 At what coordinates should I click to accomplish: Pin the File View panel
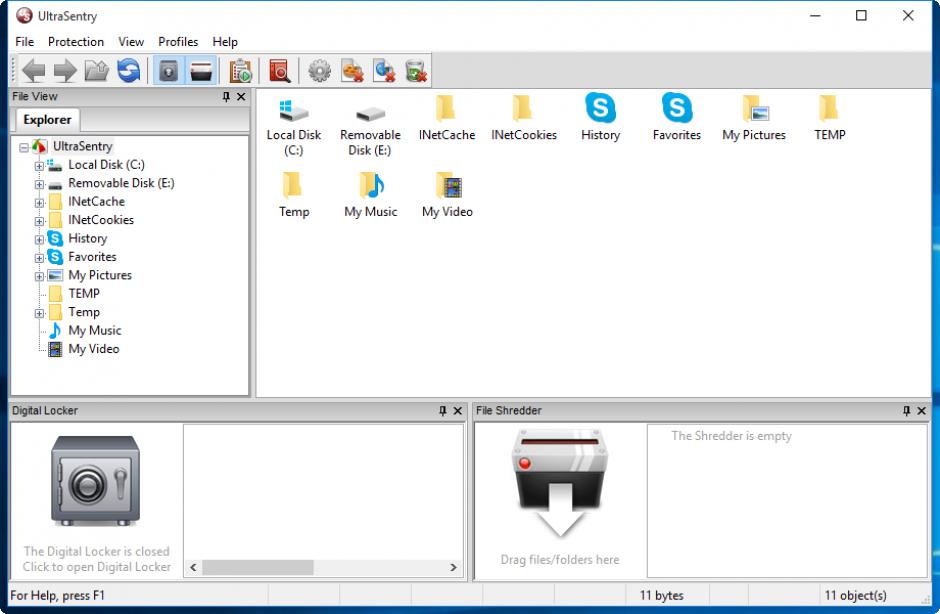[226, 97]
